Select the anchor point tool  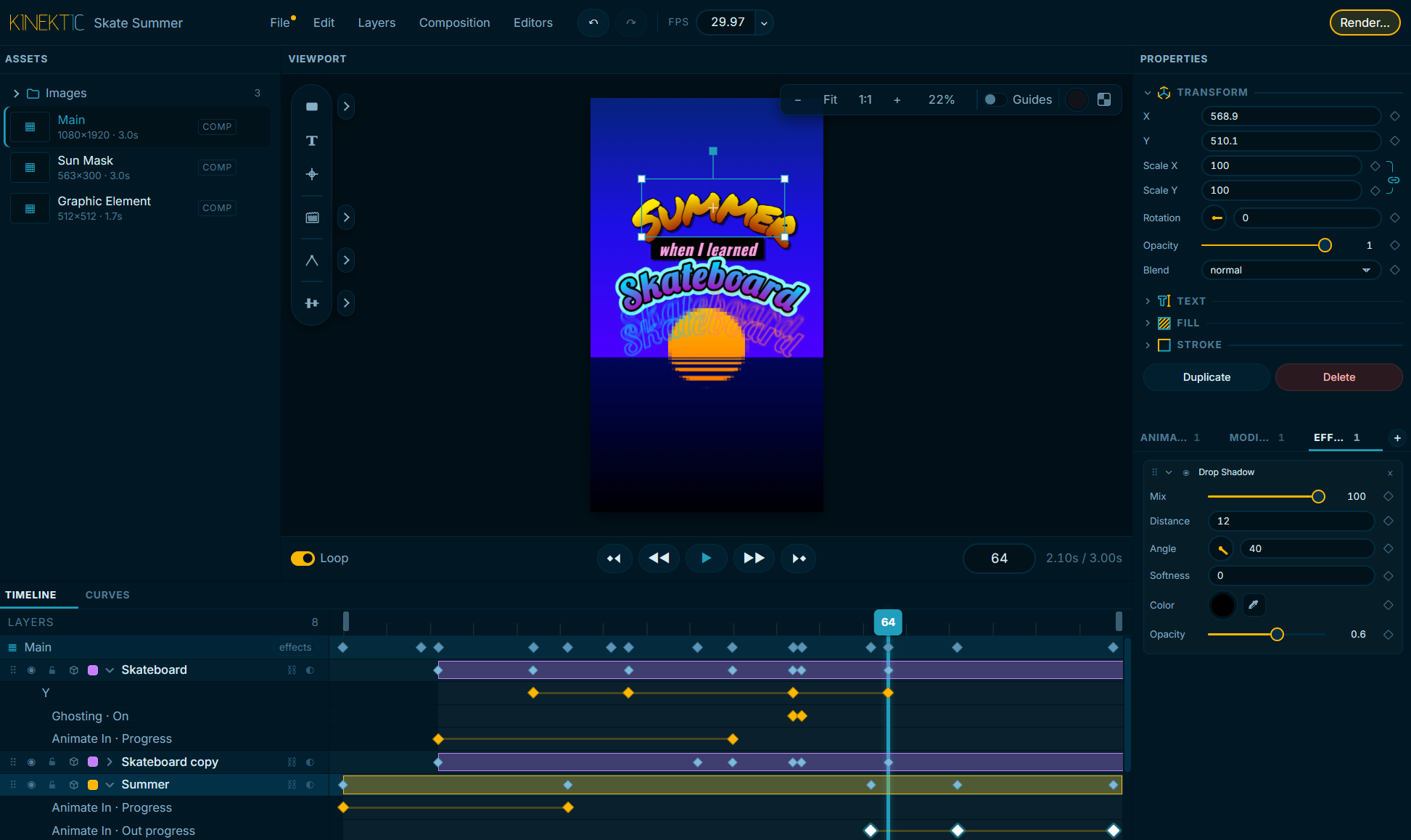312,174
